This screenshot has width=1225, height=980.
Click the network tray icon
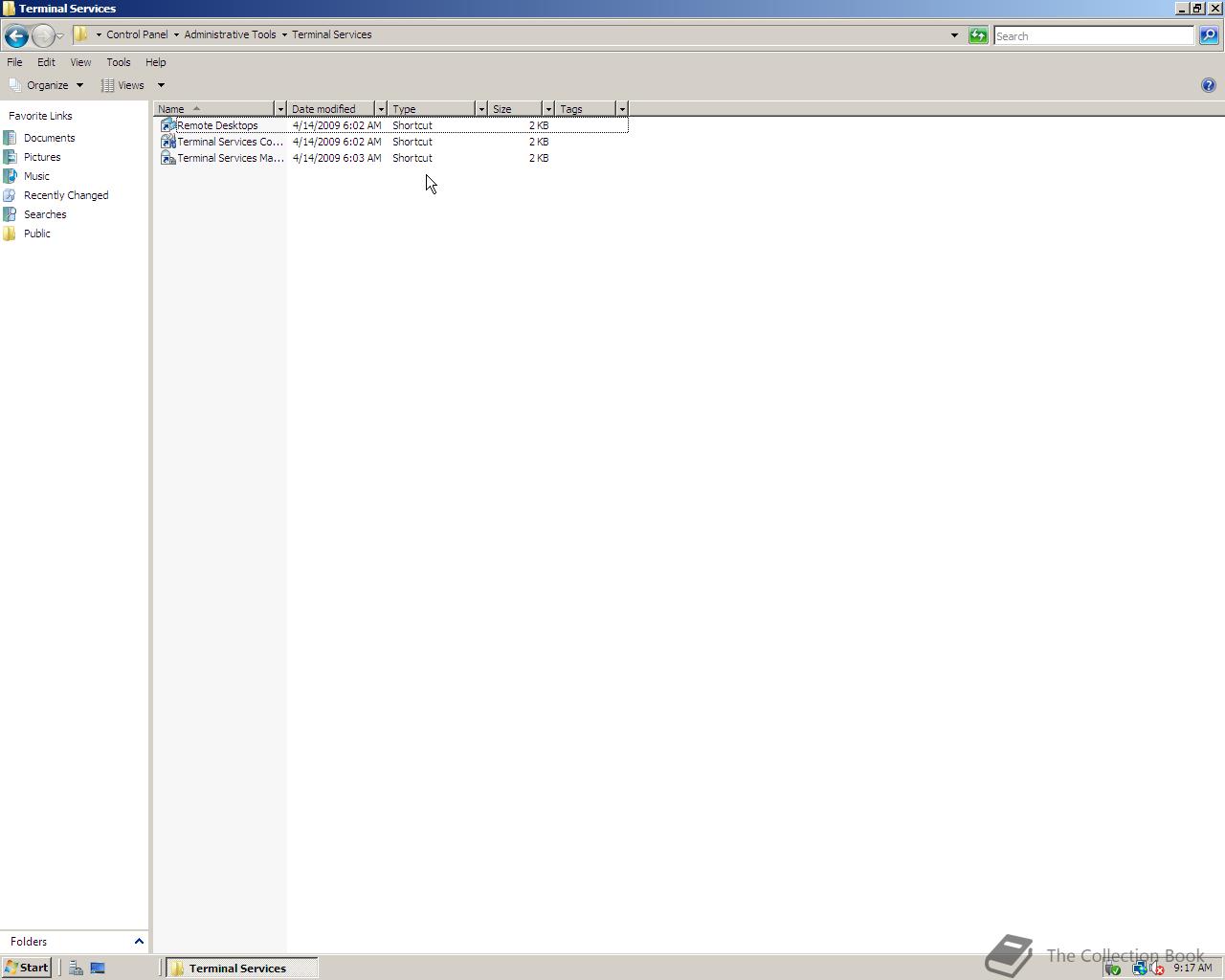pos(1139,969)
